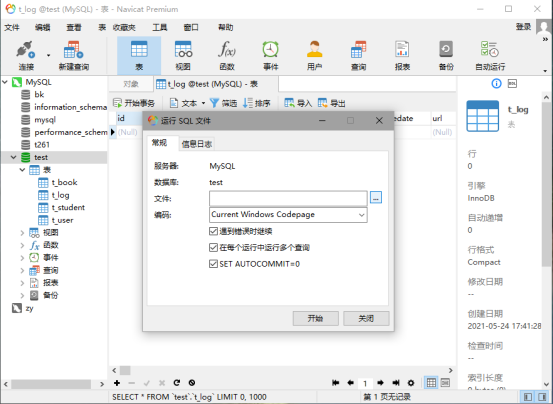Expand the 事件 events node
The image size is (553, 404).
click(x=22, y=258)
